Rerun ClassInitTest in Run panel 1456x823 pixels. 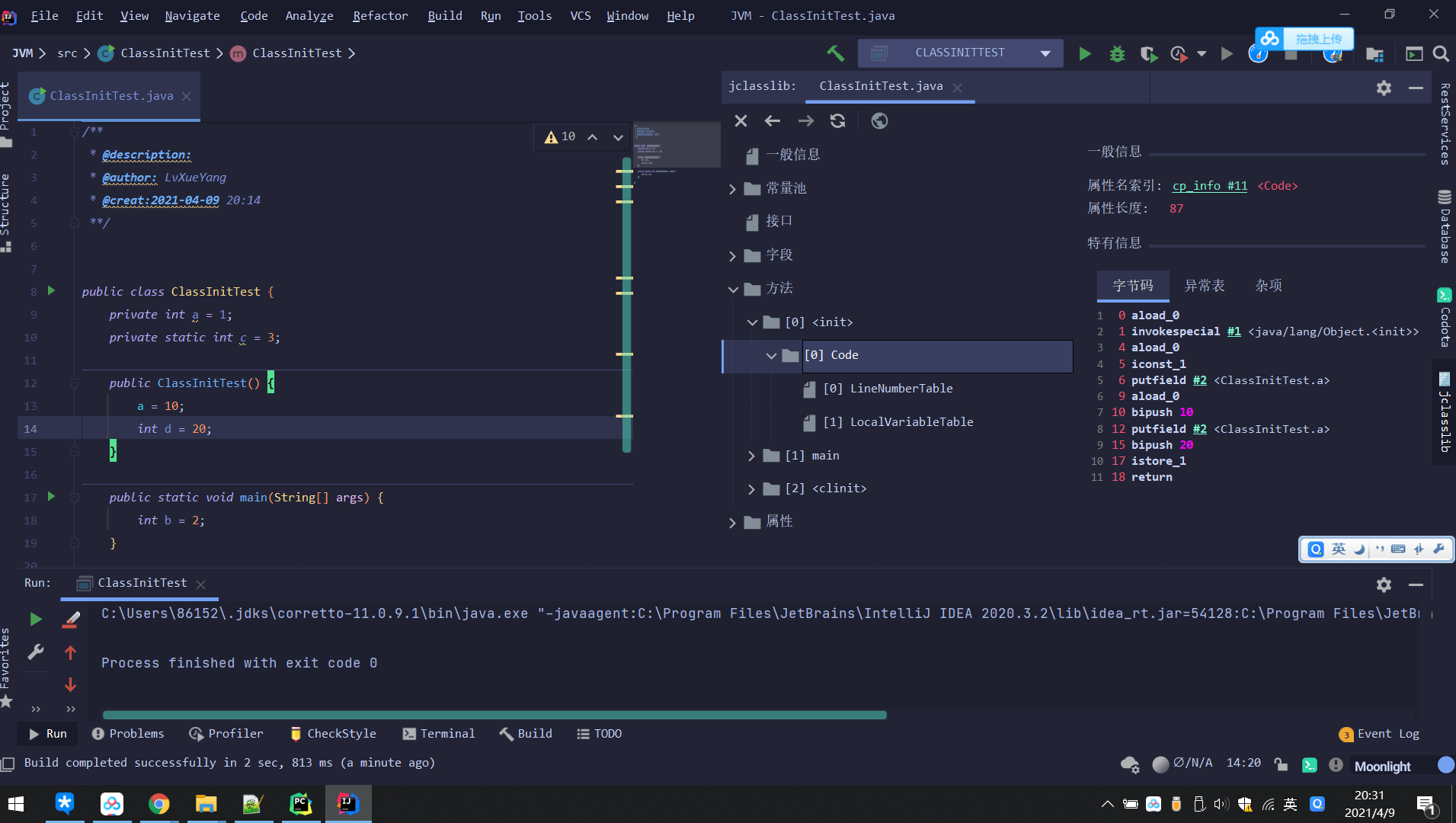pos(36,619)
